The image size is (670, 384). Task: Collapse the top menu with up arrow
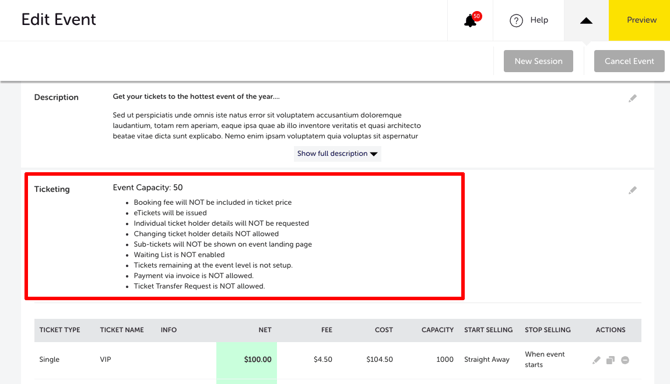[x=586, y=21]
